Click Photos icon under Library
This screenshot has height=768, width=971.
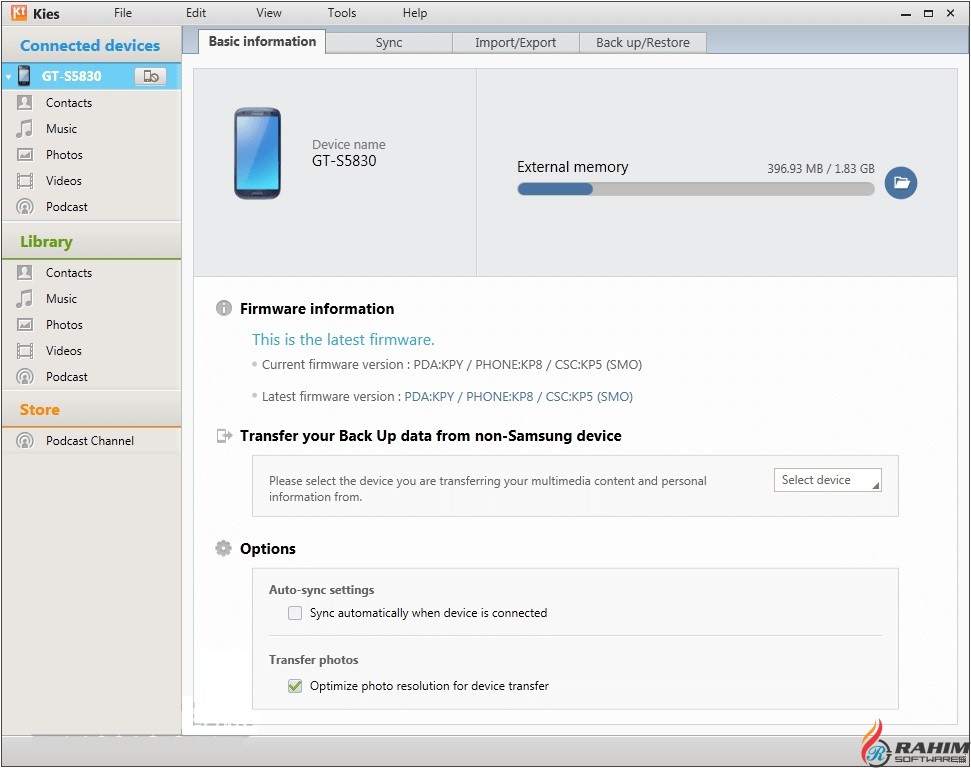click(x=25, y=324)
